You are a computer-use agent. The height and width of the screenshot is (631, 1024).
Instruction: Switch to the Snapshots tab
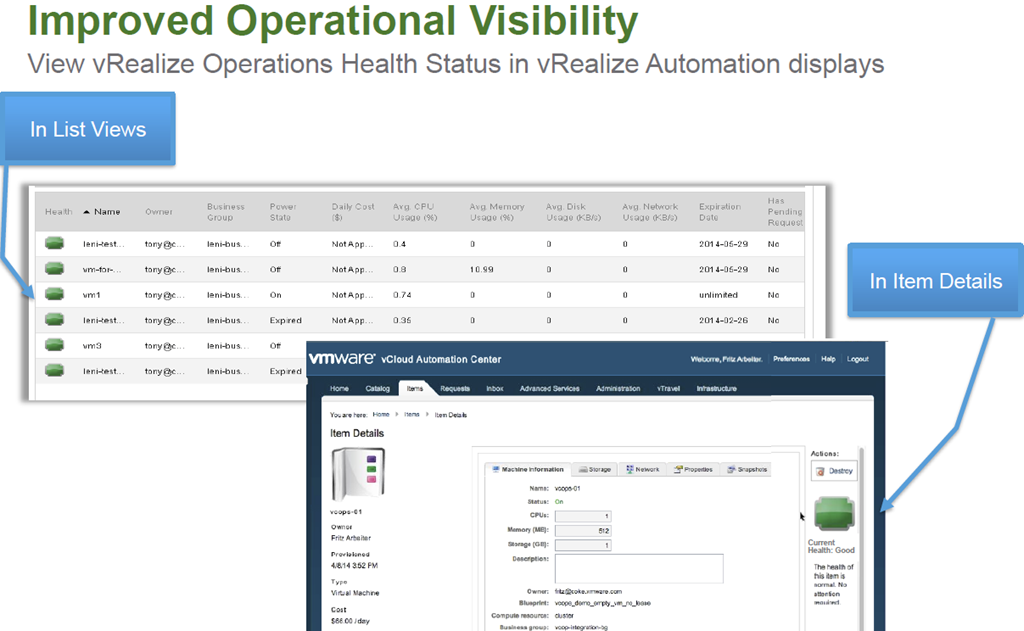pos(746,469)
